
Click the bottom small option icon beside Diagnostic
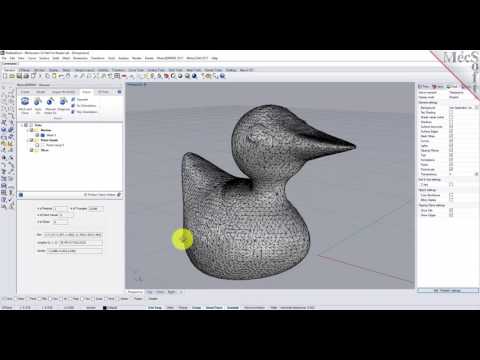[73, 112]
